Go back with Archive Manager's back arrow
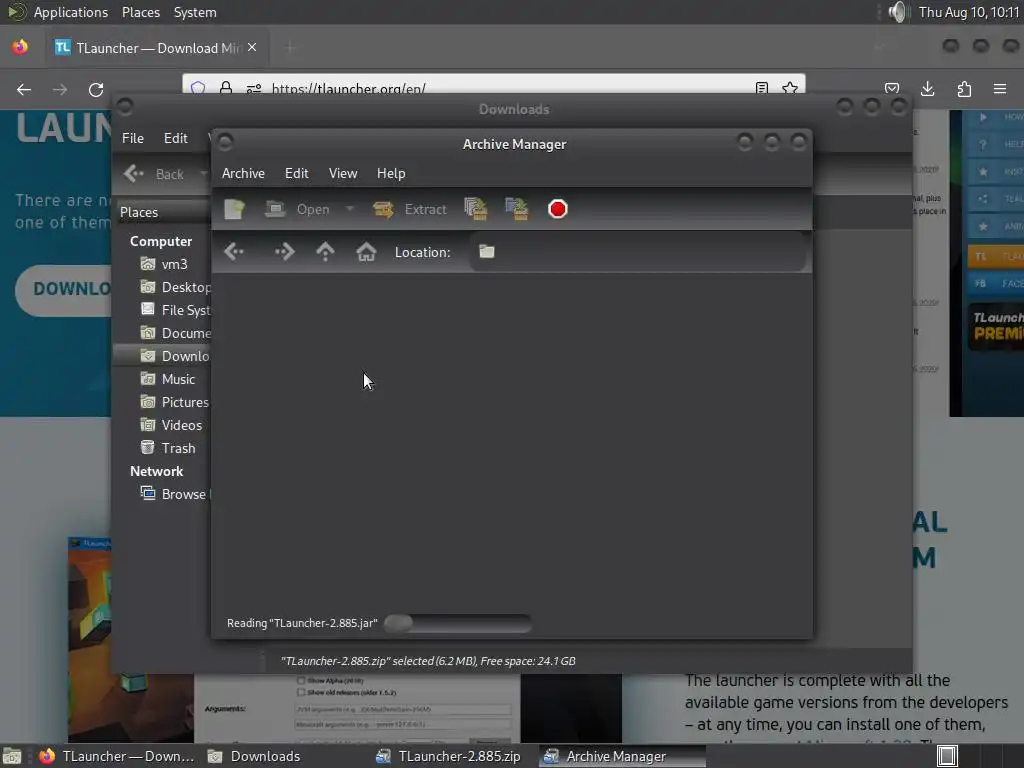 (234, 251)
